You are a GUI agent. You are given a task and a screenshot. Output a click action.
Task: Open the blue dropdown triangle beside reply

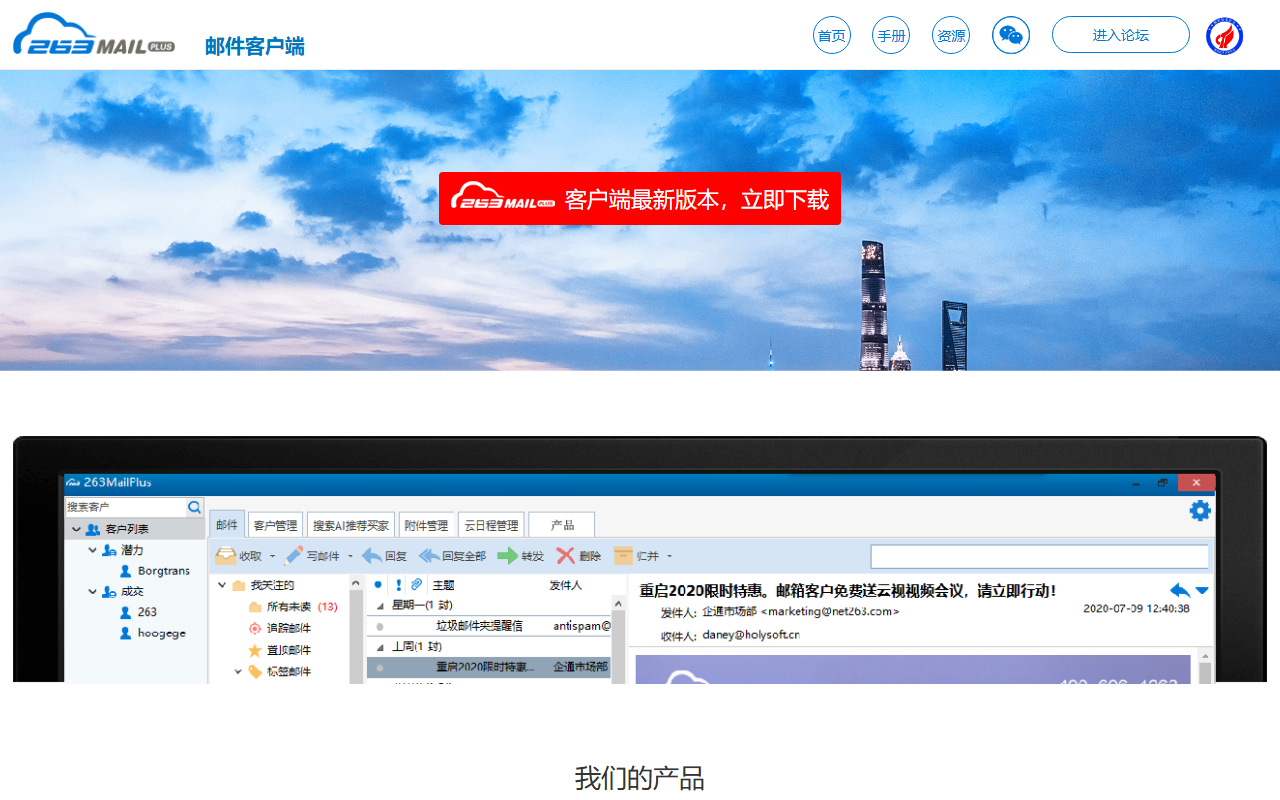coord(1202,591)
